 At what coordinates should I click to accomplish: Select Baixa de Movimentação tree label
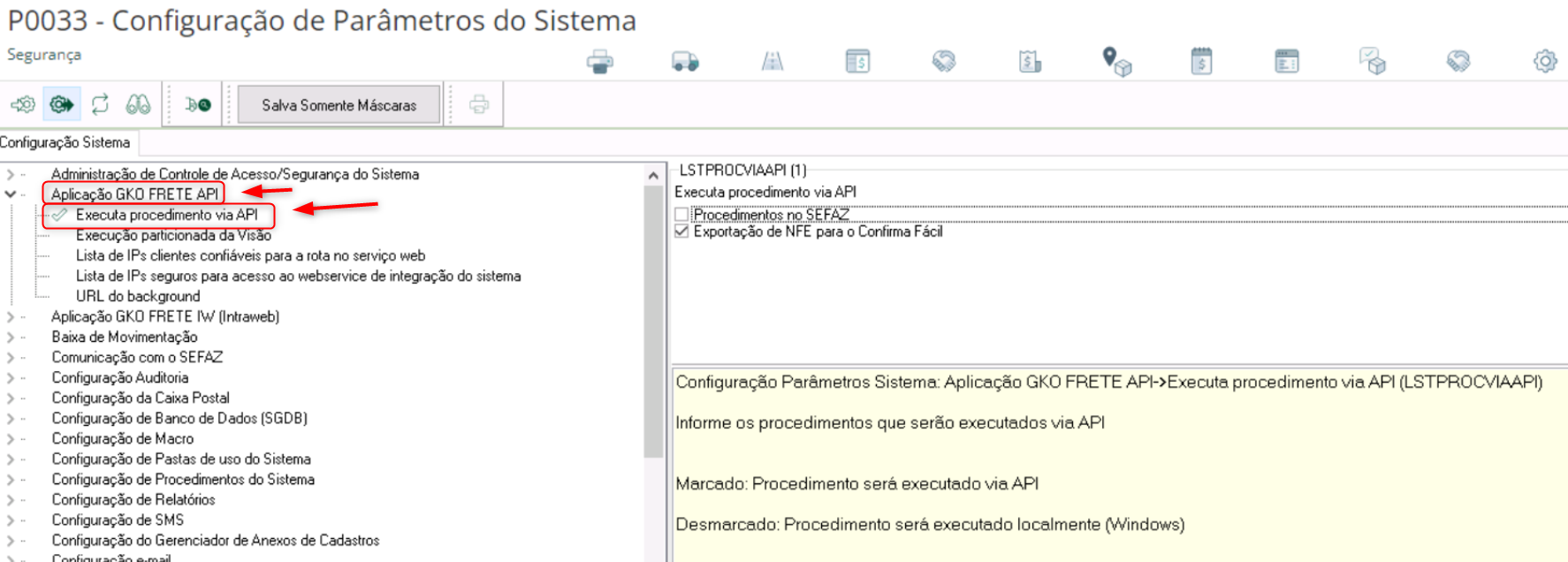pyautogui.click(x=124, y=337)
